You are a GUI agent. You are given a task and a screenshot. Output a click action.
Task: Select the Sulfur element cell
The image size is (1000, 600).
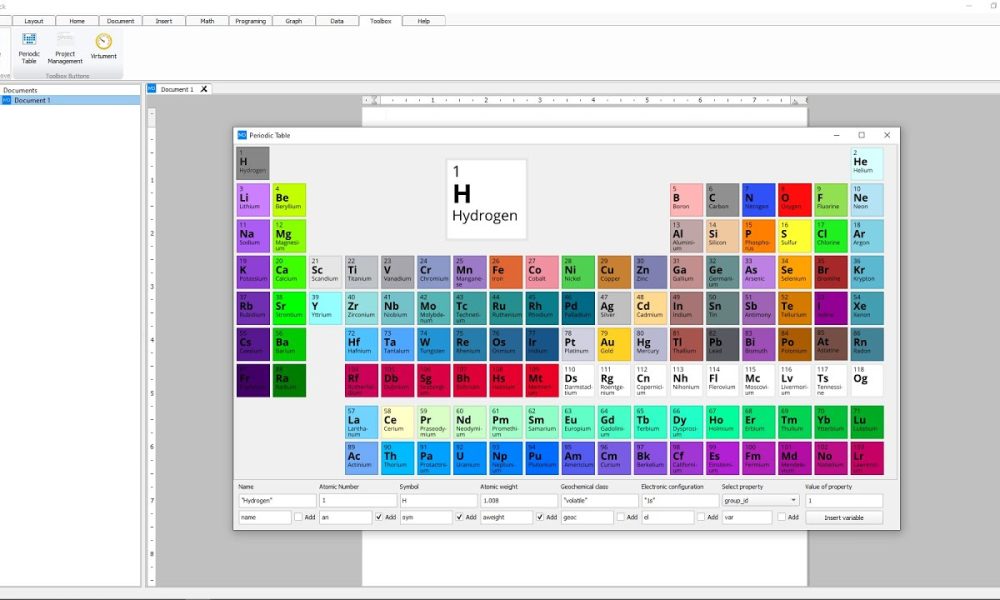pyautogui.click(x=795, y=236)
